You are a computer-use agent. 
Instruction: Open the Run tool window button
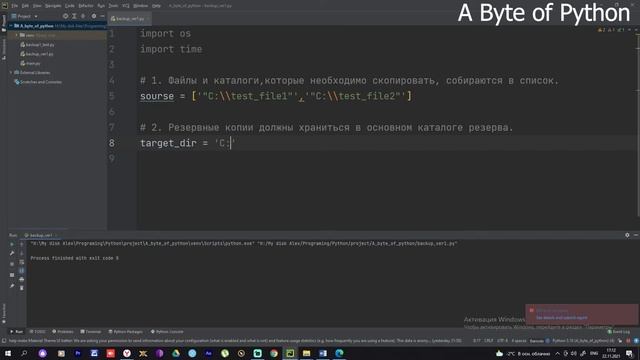coord(16,332)
